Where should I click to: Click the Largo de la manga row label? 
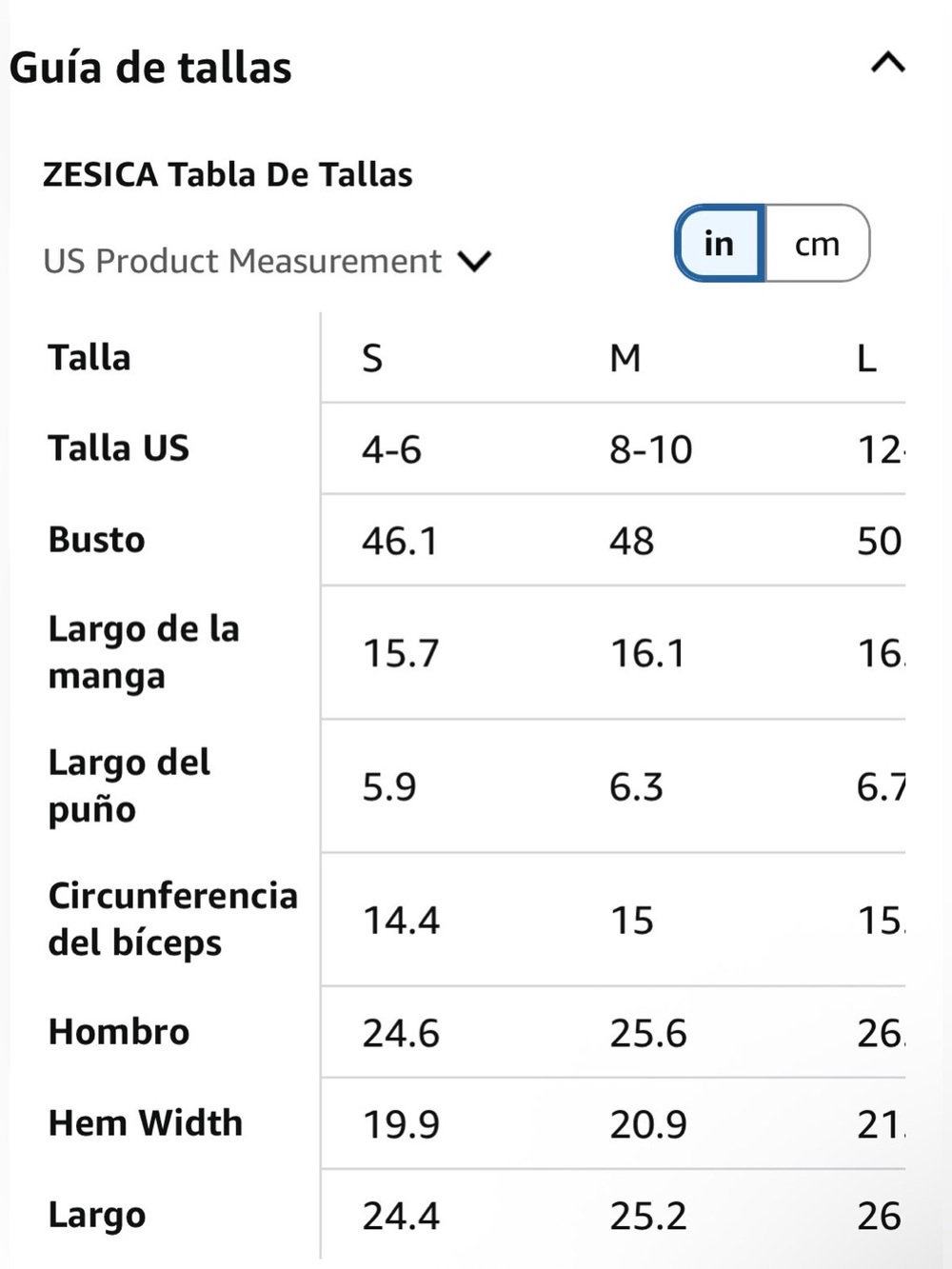coord(144,652)
